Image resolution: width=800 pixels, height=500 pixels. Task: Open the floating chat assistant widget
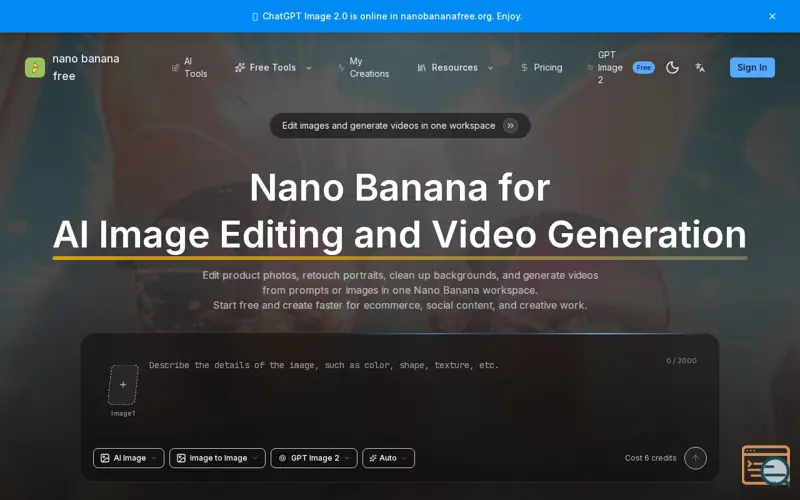(x=766, y=465)
